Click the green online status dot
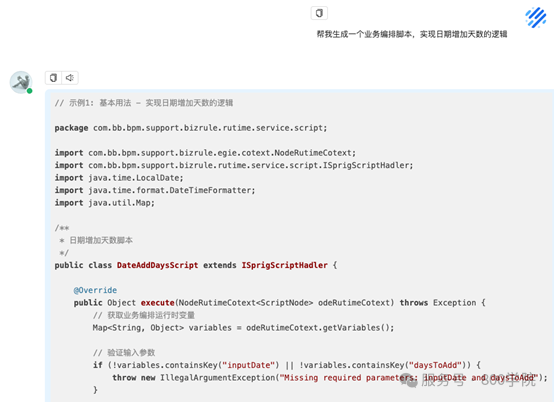 click(x=30, y=91)
